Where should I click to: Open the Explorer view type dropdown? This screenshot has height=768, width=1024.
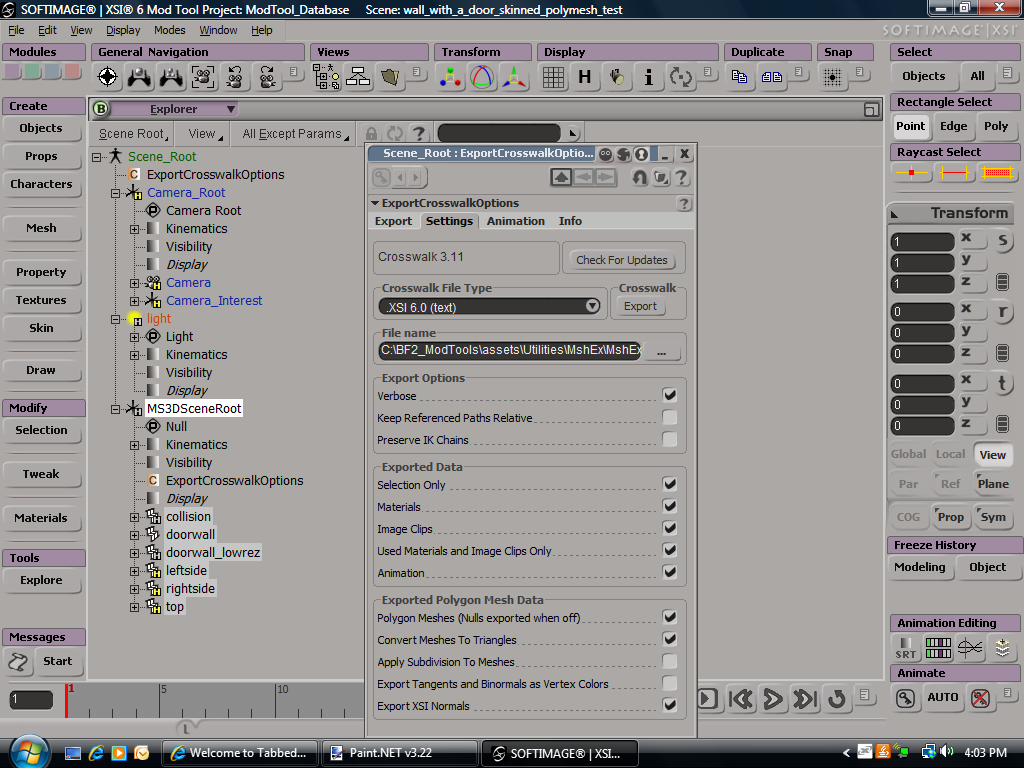coord(172,108)
